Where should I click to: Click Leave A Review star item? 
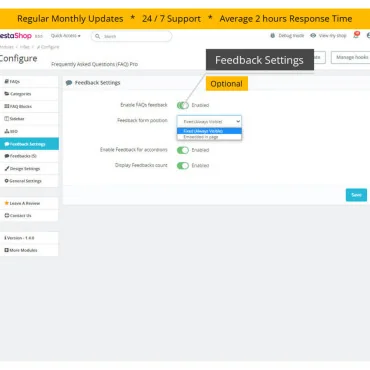point(29,203)
